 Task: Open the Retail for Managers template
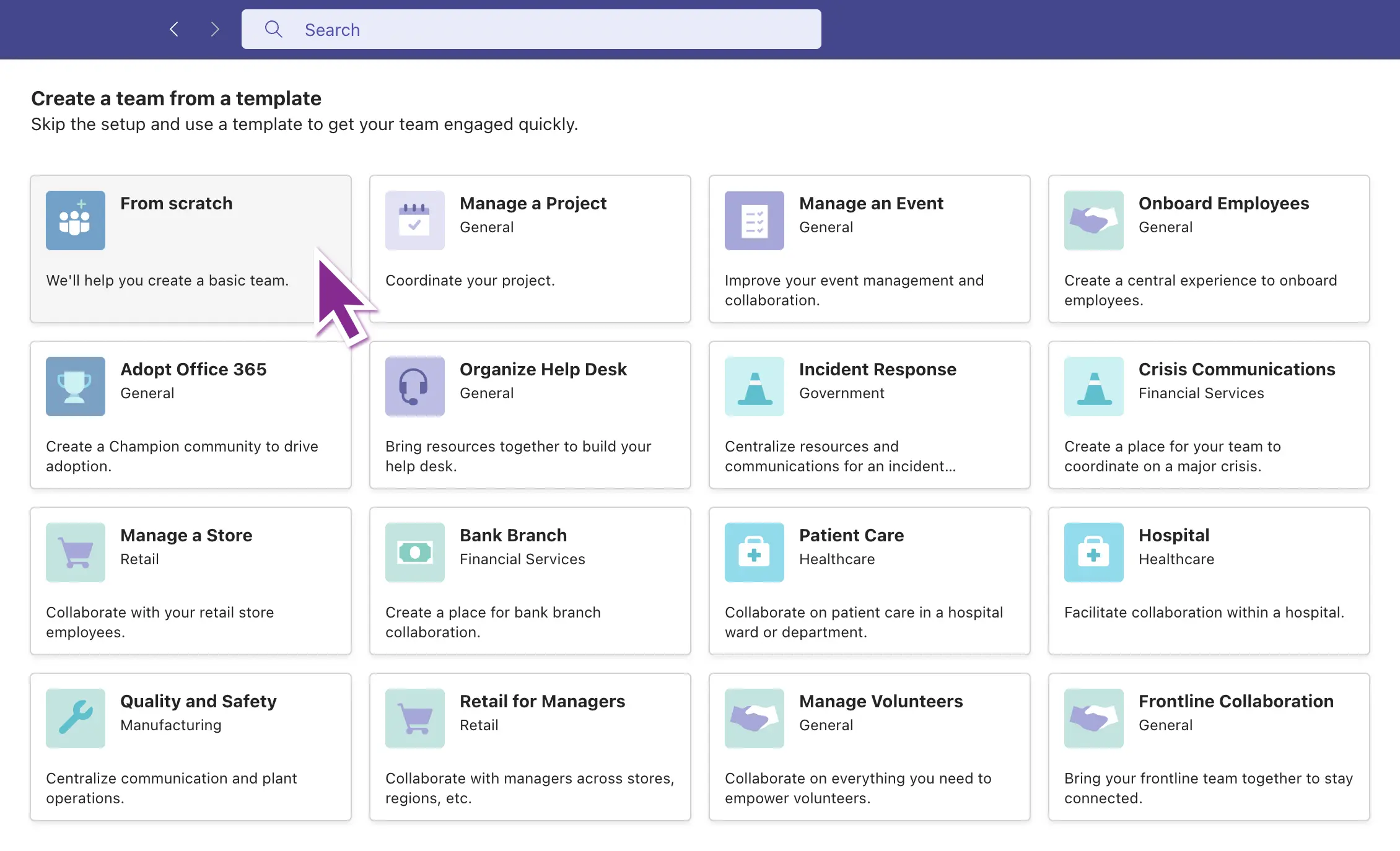coord(530,747)
